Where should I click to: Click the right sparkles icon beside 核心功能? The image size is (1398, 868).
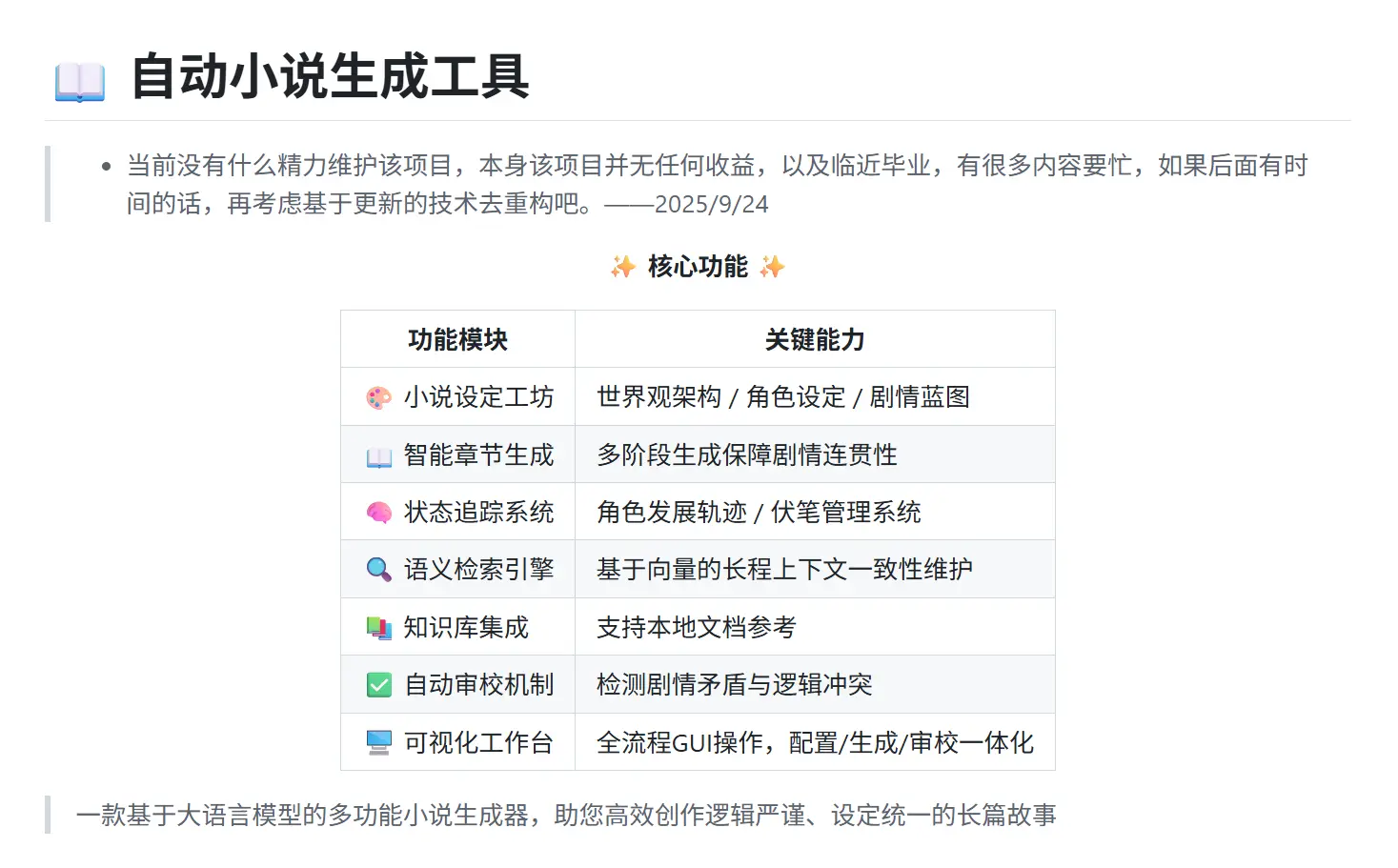[x=772, y=267]
